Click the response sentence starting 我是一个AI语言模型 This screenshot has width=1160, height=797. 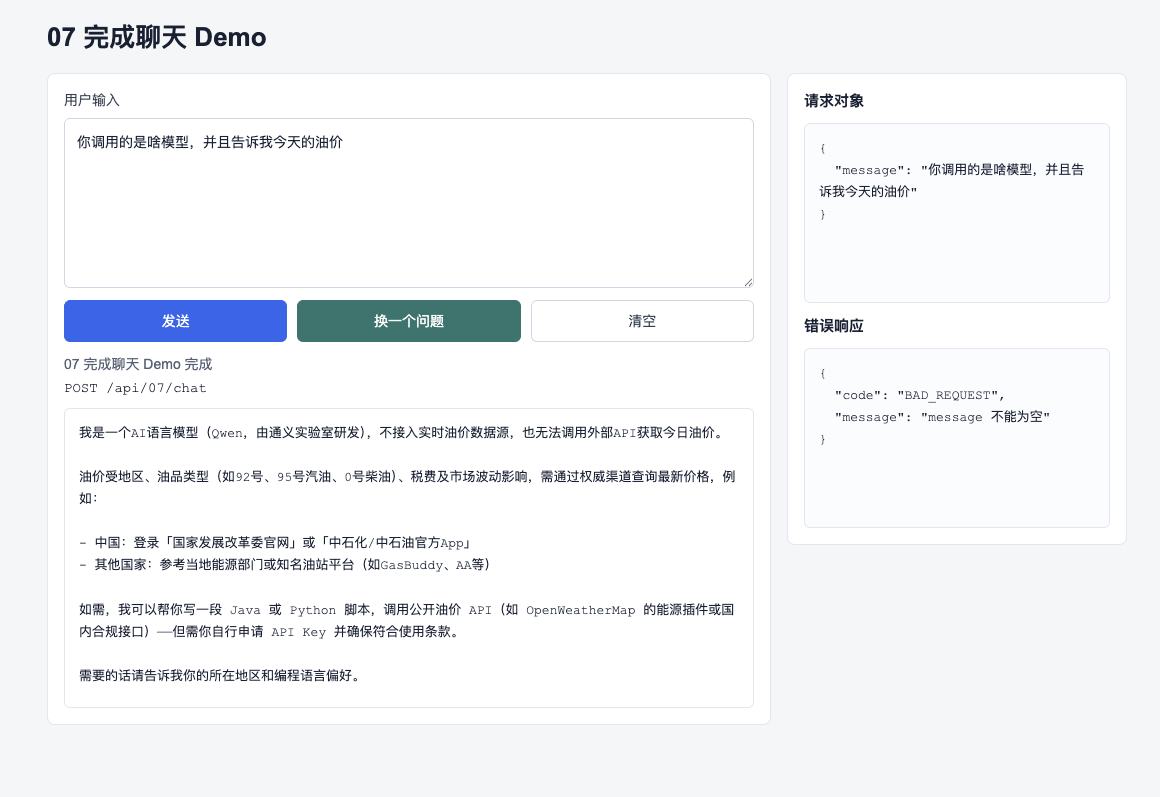coord(403,433)
